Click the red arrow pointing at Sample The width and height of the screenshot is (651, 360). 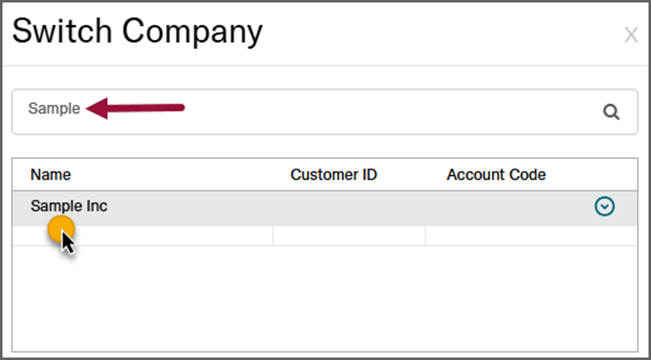click(x=135, y=108)
